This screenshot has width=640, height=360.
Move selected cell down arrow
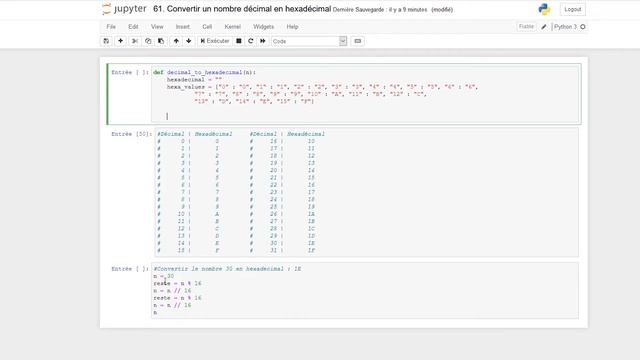click(189, 41)
